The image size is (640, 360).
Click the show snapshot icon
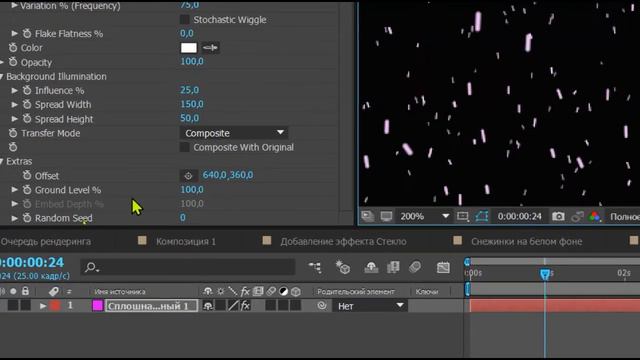click(x=577, y=216)
